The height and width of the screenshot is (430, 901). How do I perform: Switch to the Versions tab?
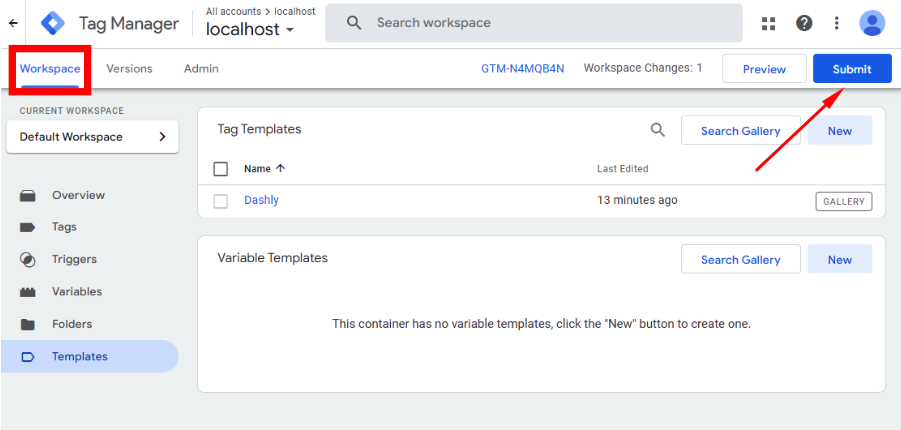(x=129, y=68)
